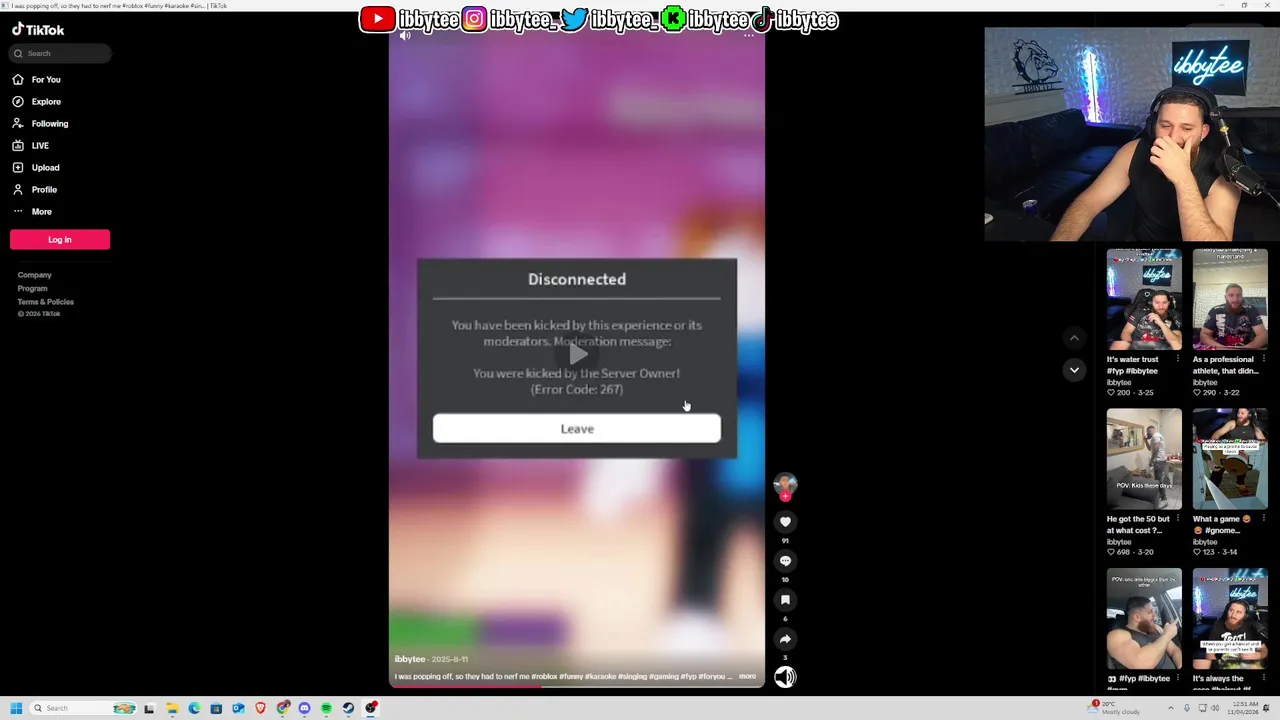Open the Windows Start menu
Image resolution: width=1280 pixels, height=720 pixels.
tap(16, 708)
